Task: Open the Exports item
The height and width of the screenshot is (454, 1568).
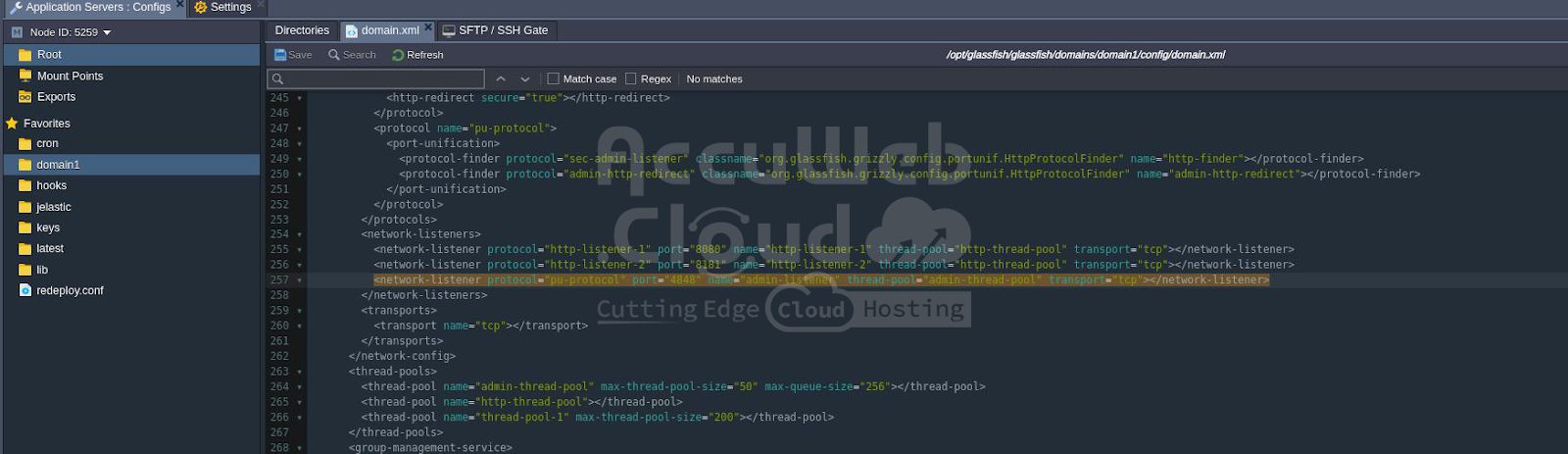Action: 56,97
